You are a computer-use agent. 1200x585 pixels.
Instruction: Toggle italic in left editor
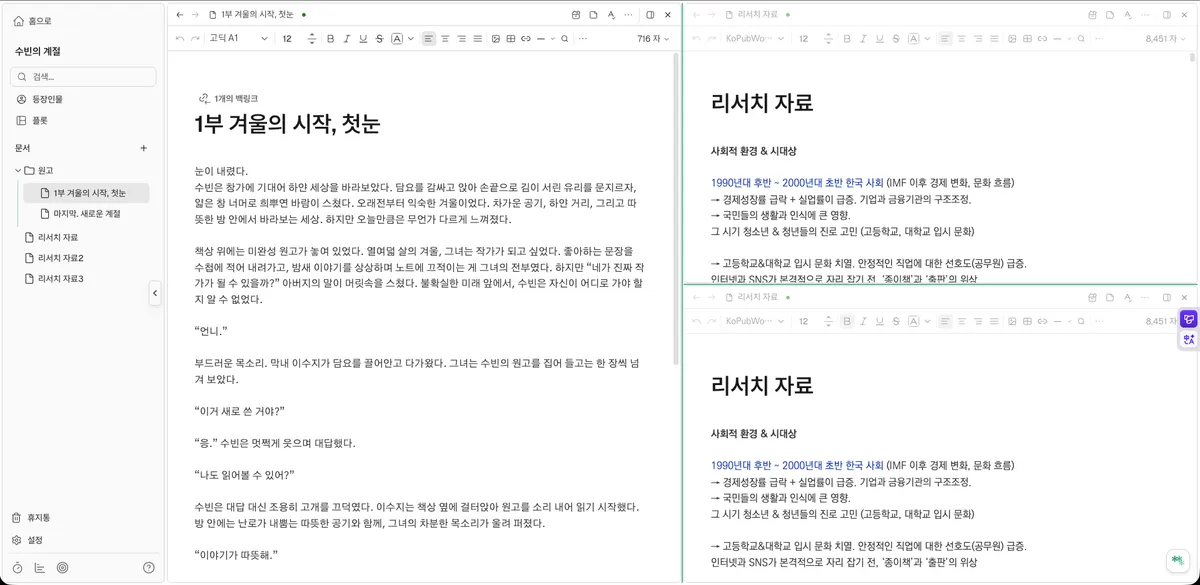click(x=347, y=39)
